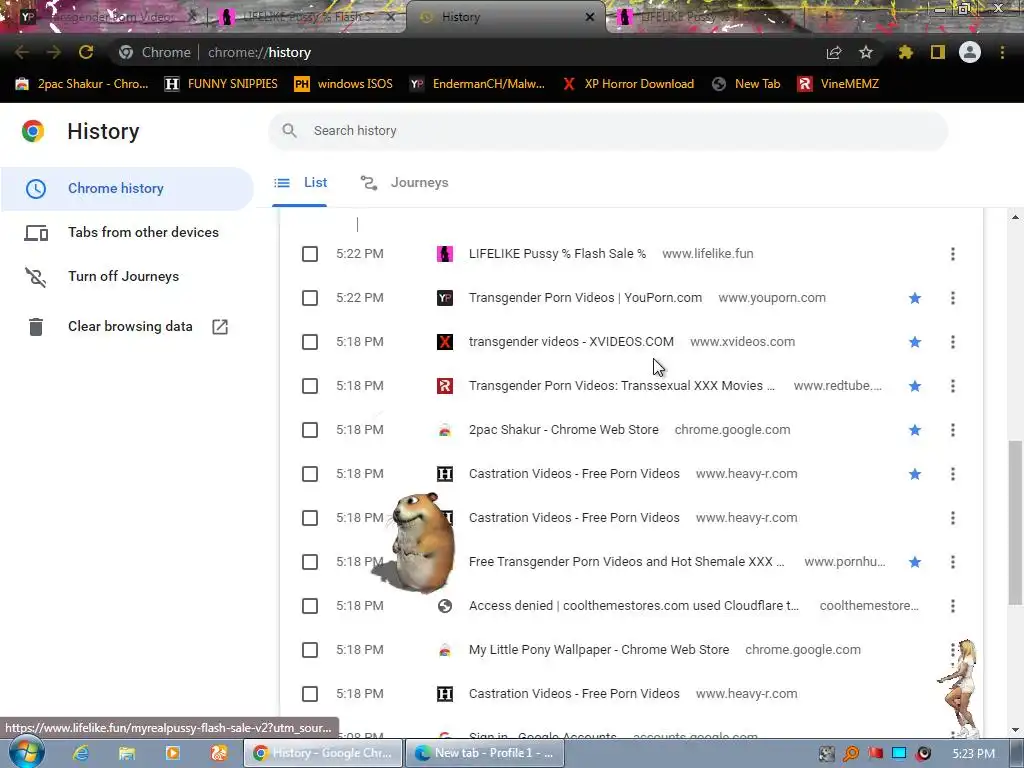Select the checkbox for the pornhub entry
This screenshot has height=768, width=1024.
pos(310,562)
